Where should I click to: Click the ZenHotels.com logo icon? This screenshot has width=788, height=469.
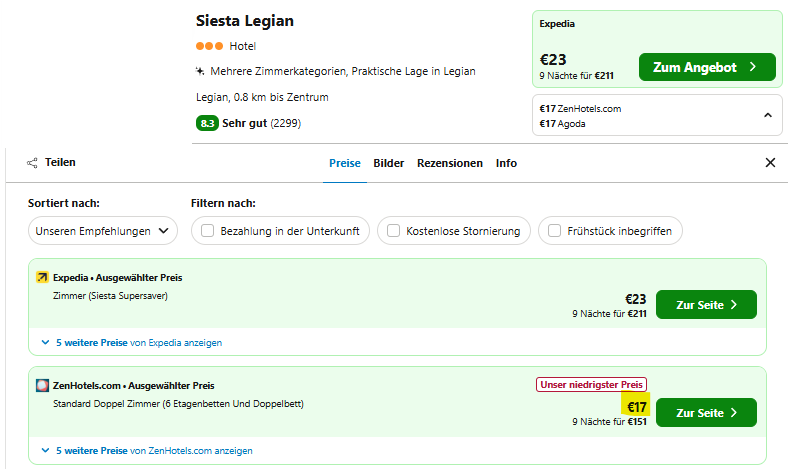[x=42, y=386]
